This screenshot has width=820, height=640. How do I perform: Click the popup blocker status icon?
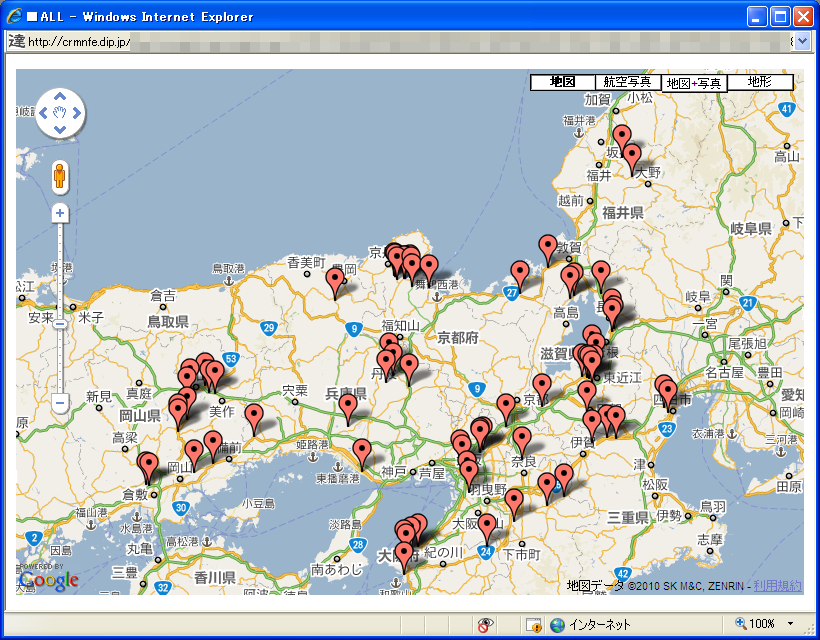534,624
